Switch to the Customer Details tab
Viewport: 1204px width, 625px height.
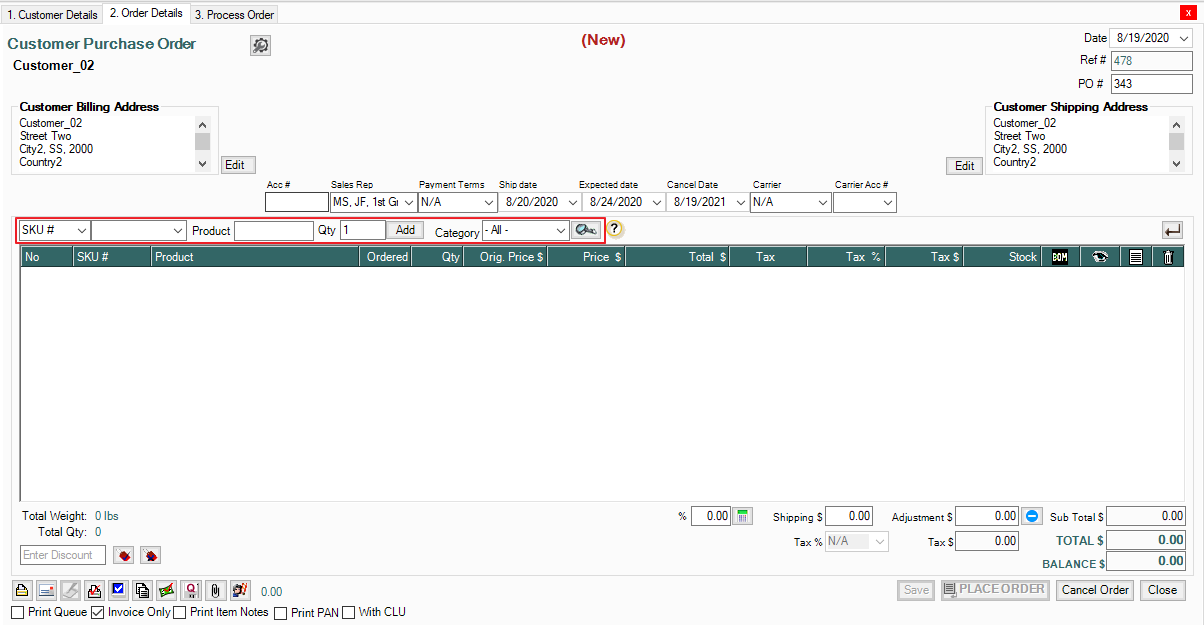52,15
